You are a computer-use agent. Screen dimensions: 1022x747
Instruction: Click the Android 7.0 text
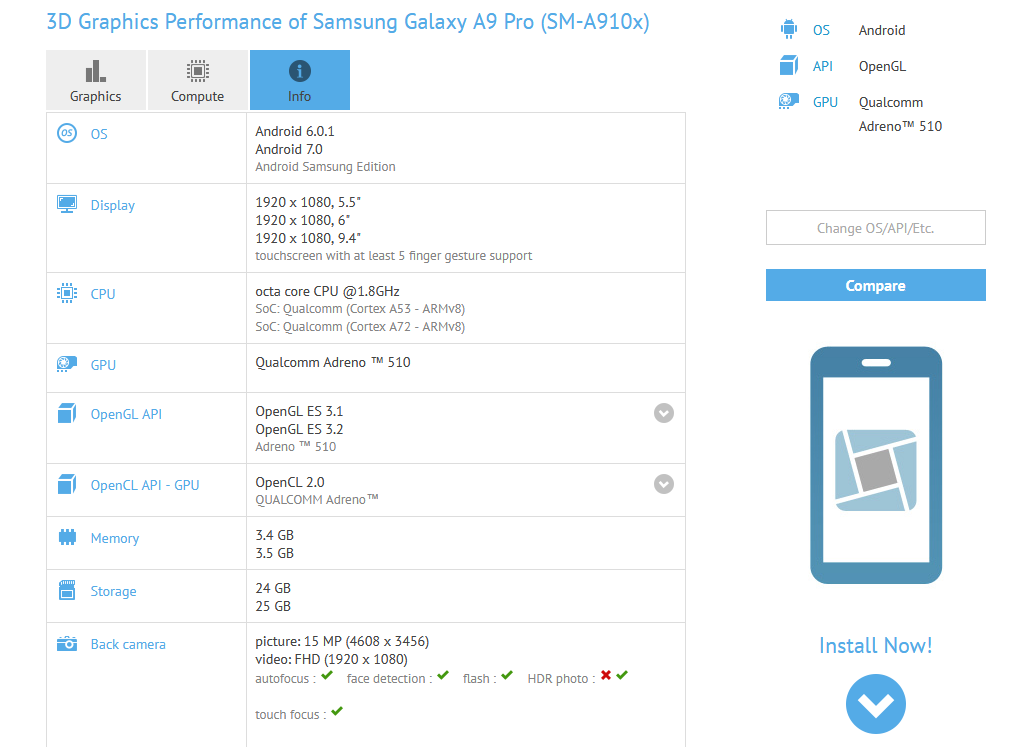[289, 149]
